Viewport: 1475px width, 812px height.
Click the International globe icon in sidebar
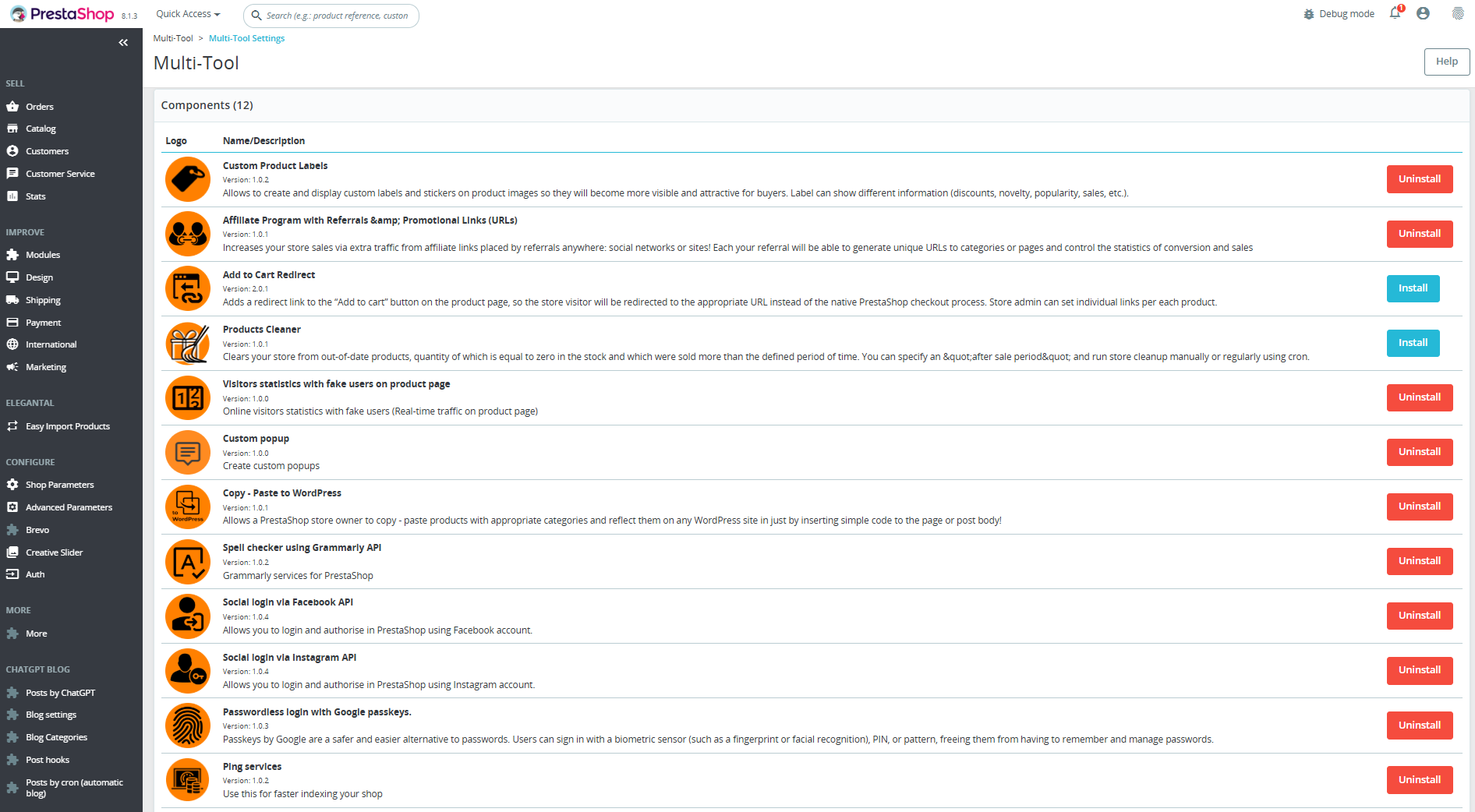point(12,344)
